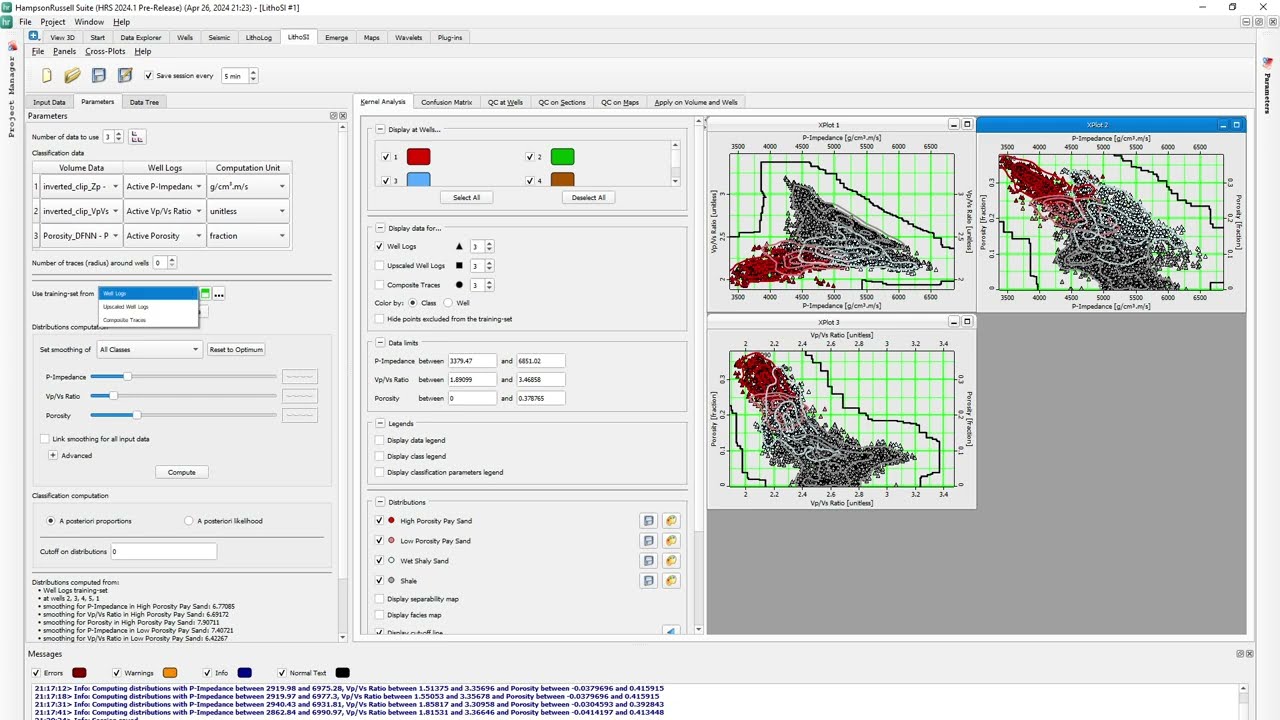The height and width of the screenshot is (720, 1280).
Task: Collapse the Display at Wells section
Action: point(381,130)
